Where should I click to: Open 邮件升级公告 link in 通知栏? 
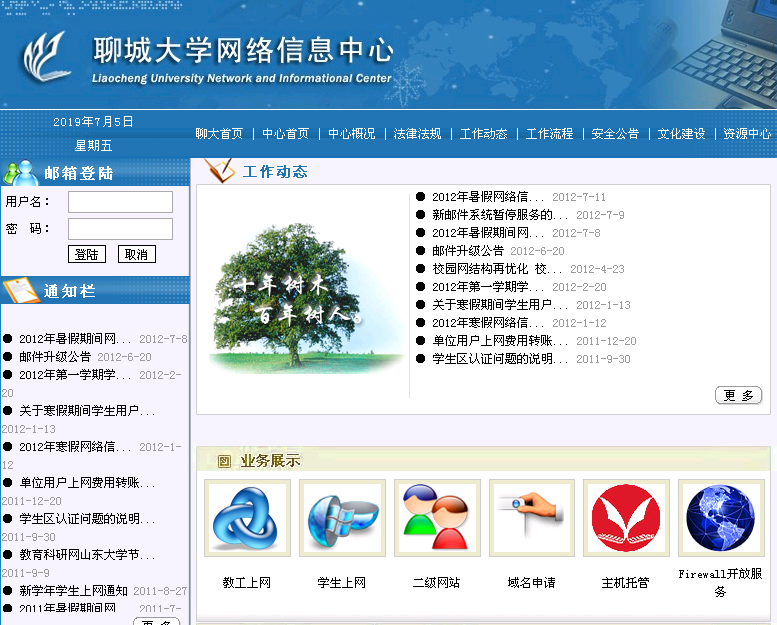tap(55, 357)
